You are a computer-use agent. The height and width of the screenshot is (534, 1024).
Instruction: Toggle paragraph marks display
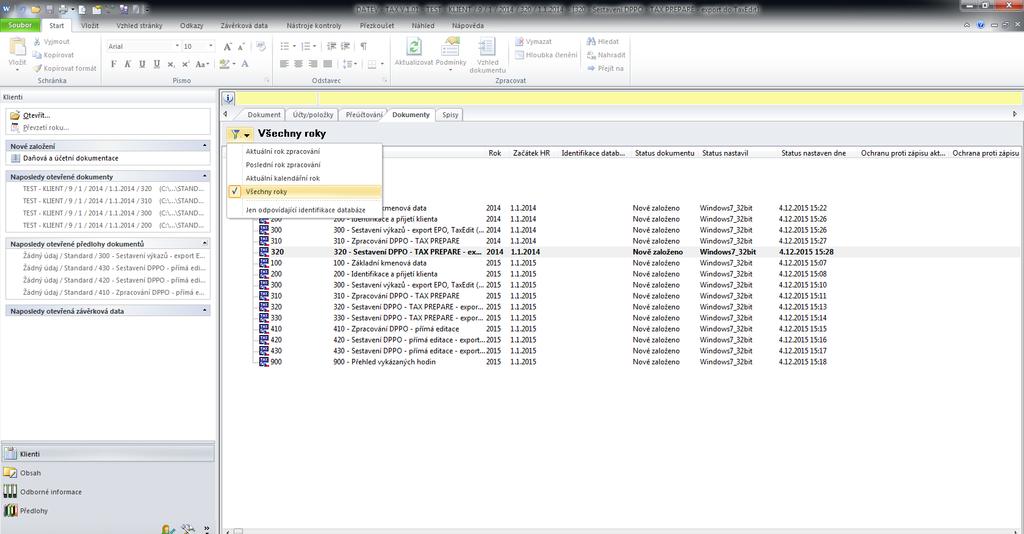pyautogui.click(x=364, y=46)
